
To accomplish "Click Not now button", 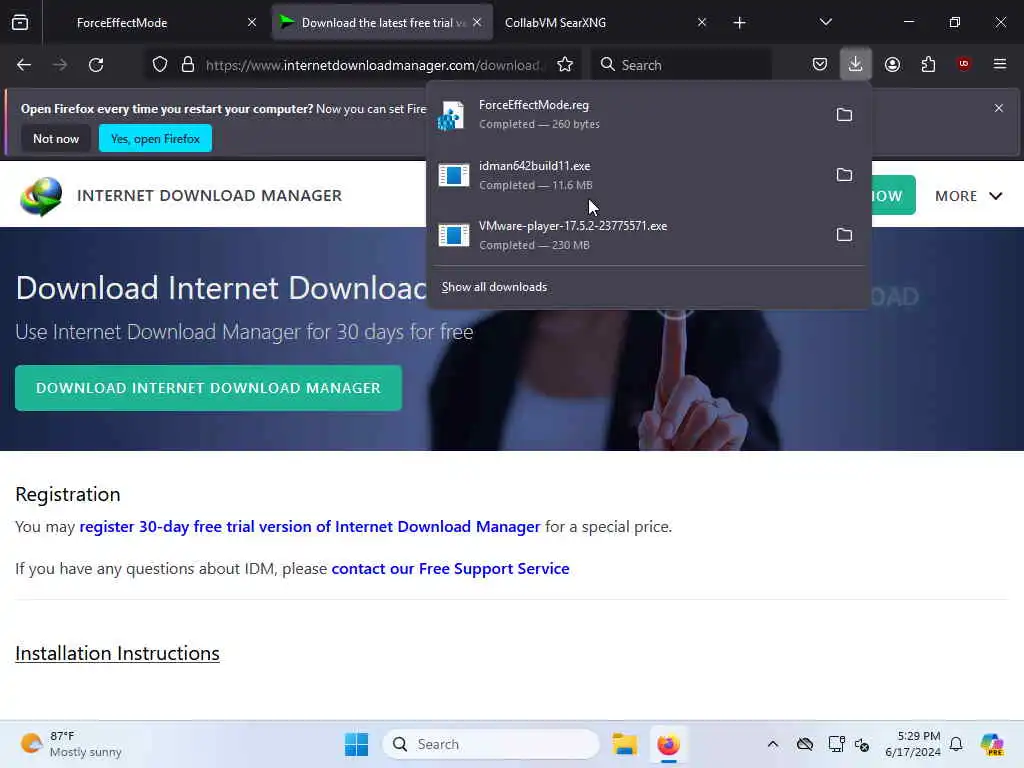I will tap(56, 139).
